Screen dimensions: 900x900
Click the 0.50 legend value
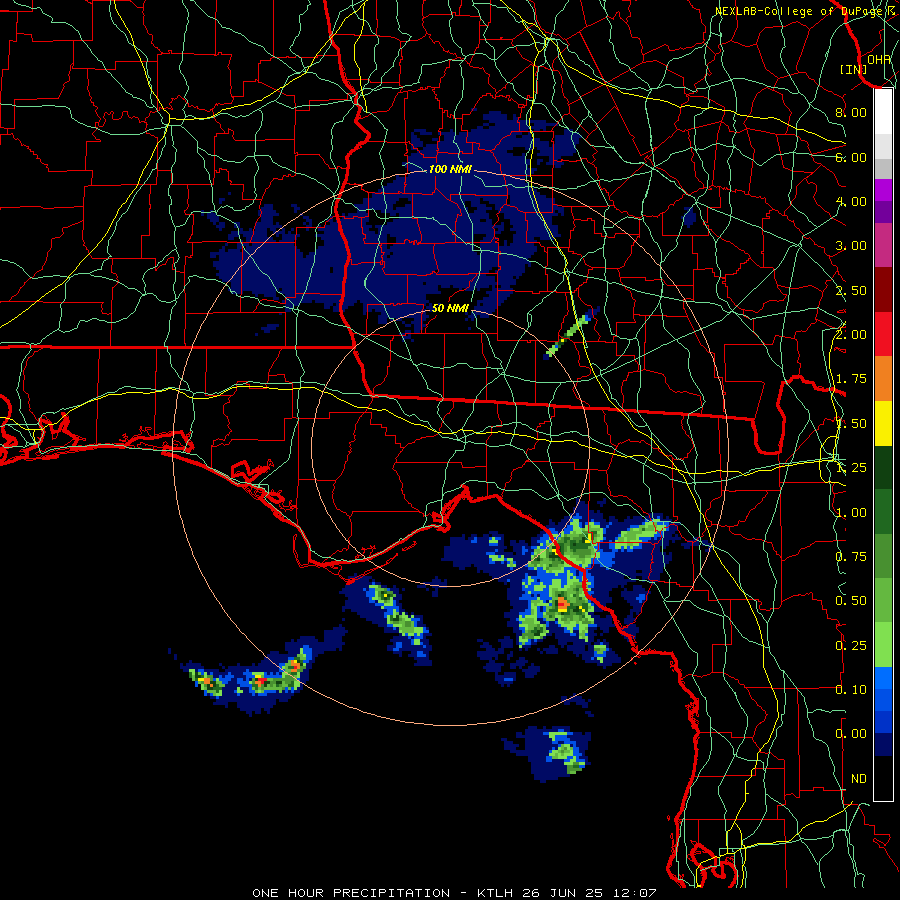(x=851, y=601)
